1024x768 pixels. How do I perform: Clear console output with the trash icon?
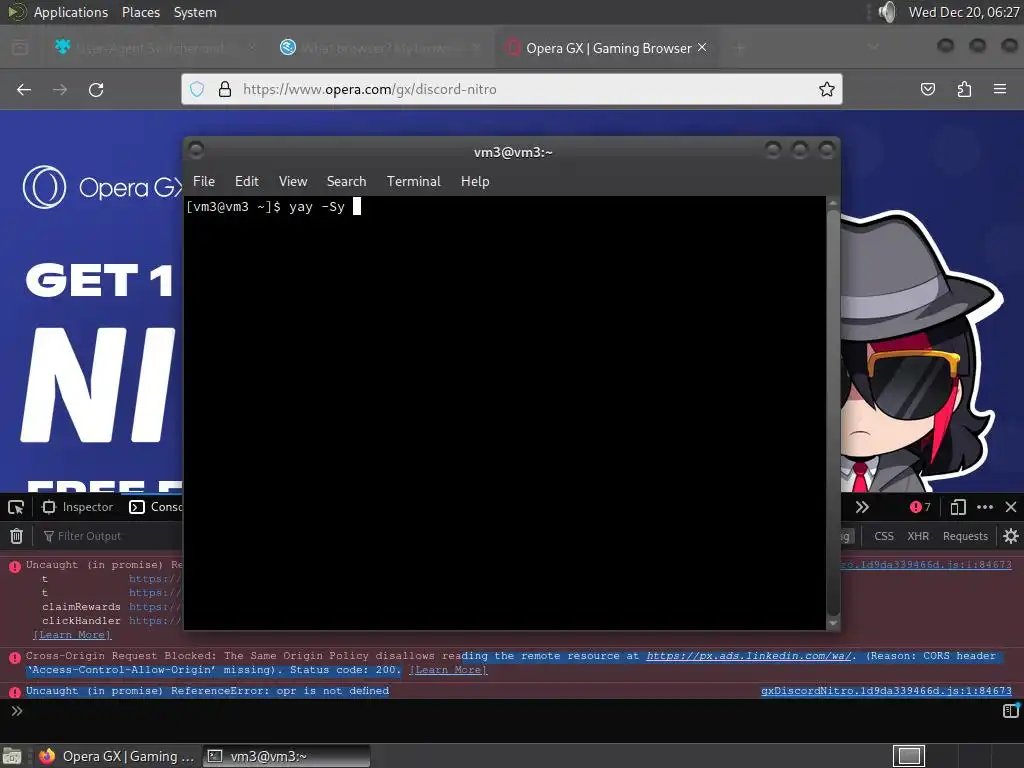click(16, 536)
